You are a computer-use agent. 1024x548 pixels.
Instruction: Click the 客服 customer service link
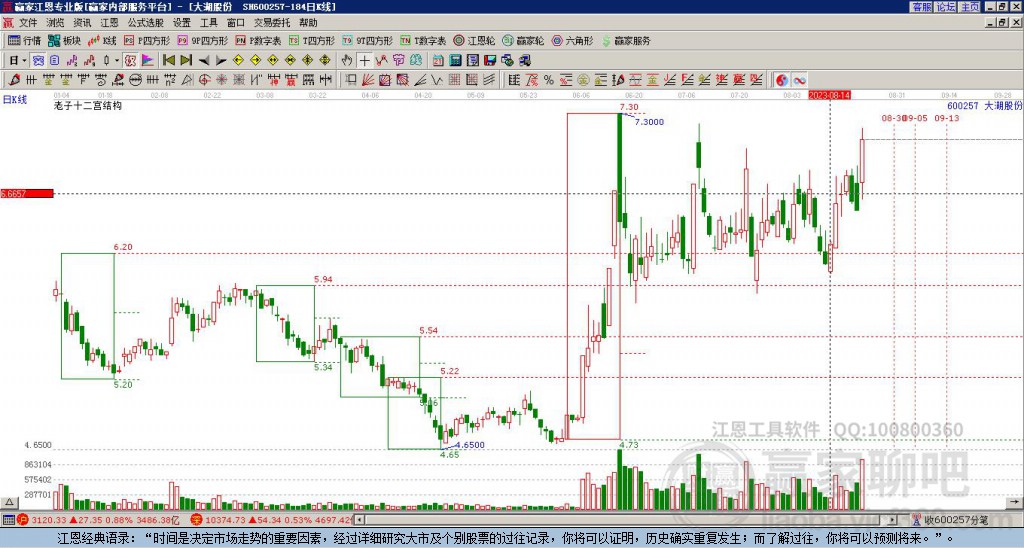[x=921, y=7]
